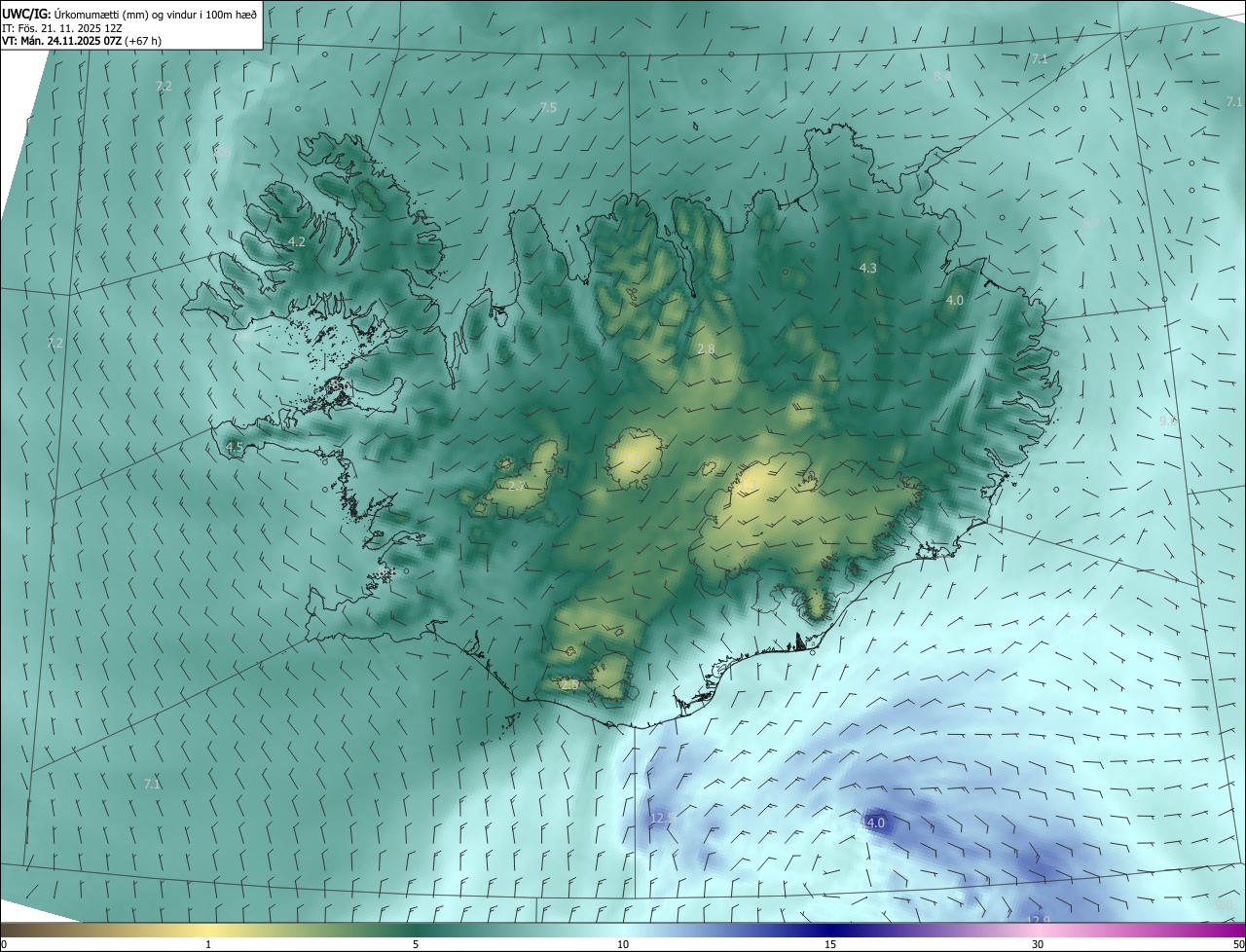The image size is (1246, 952).
Task: Click the 4.2 value on the Westfjords
Action: (x=297, y=241)
